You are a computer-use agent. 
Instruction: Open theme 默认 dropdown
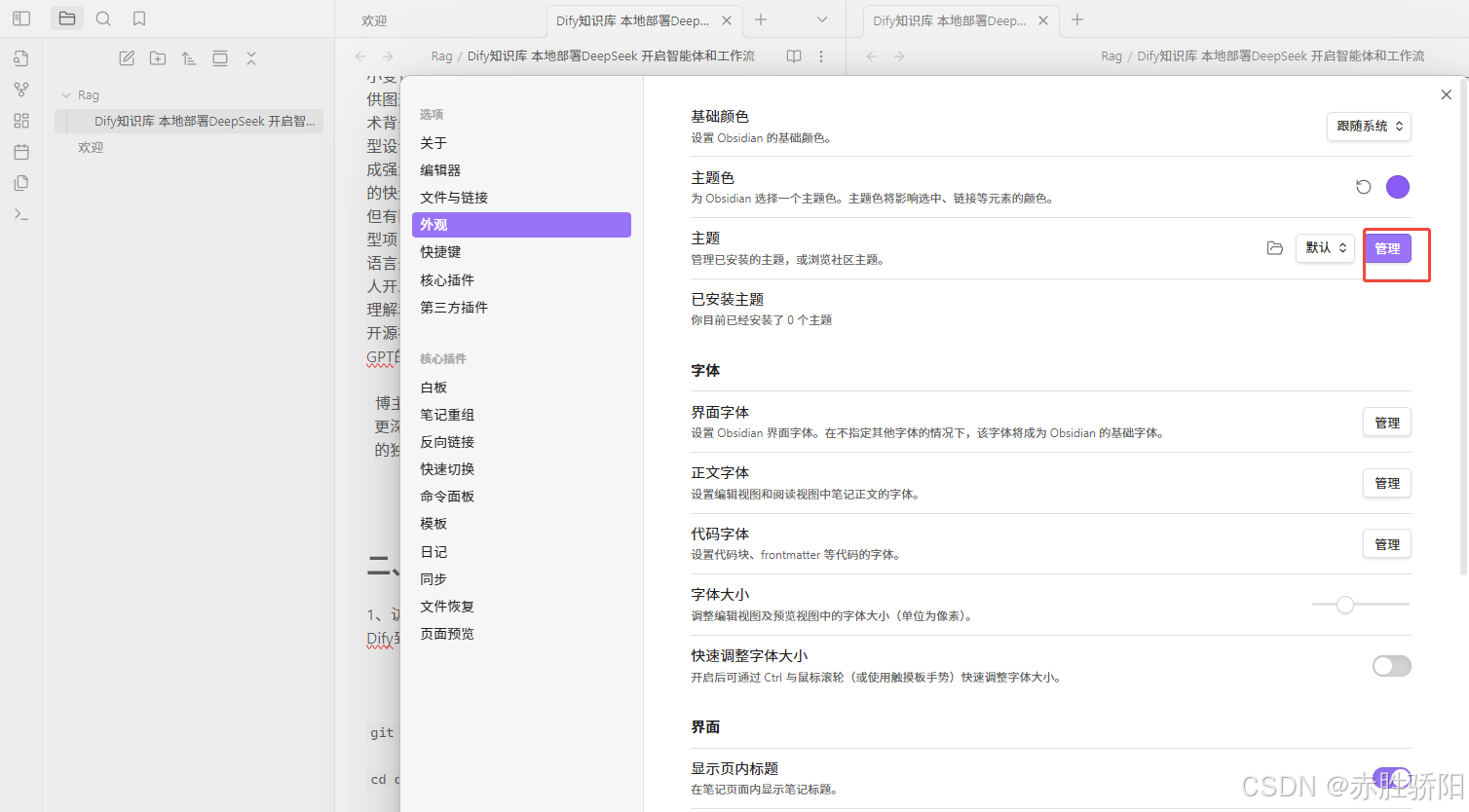pos(1325,248)
